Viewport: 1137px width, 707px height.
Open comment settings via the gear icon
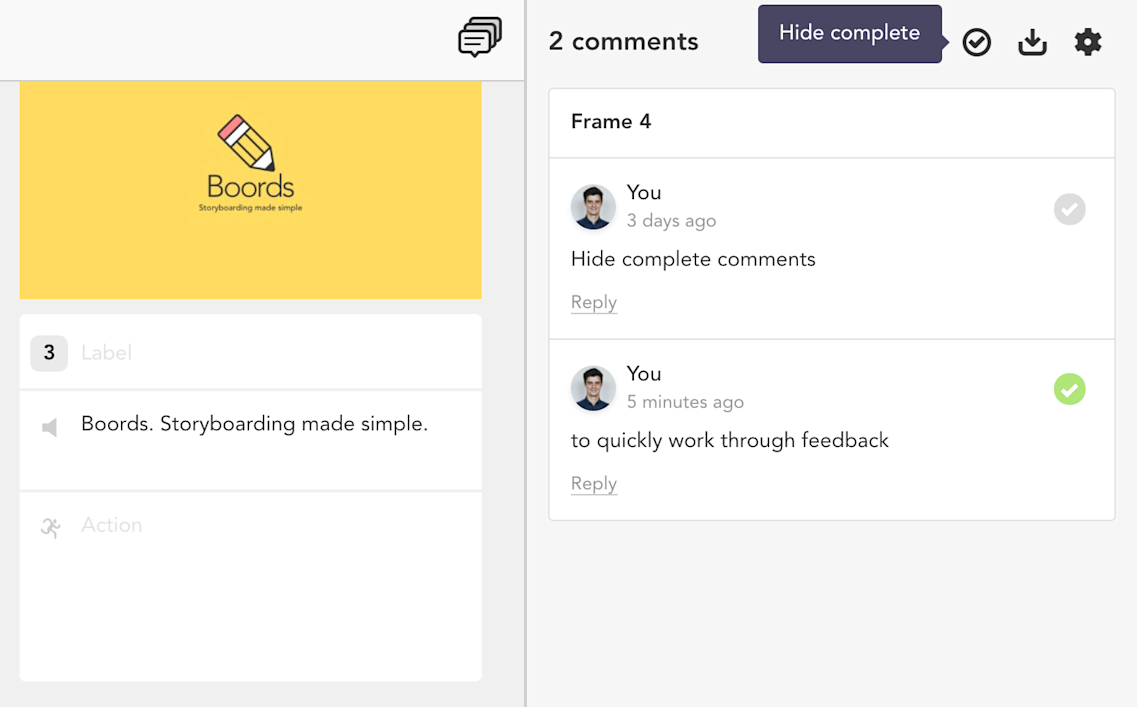(1087, 42)
